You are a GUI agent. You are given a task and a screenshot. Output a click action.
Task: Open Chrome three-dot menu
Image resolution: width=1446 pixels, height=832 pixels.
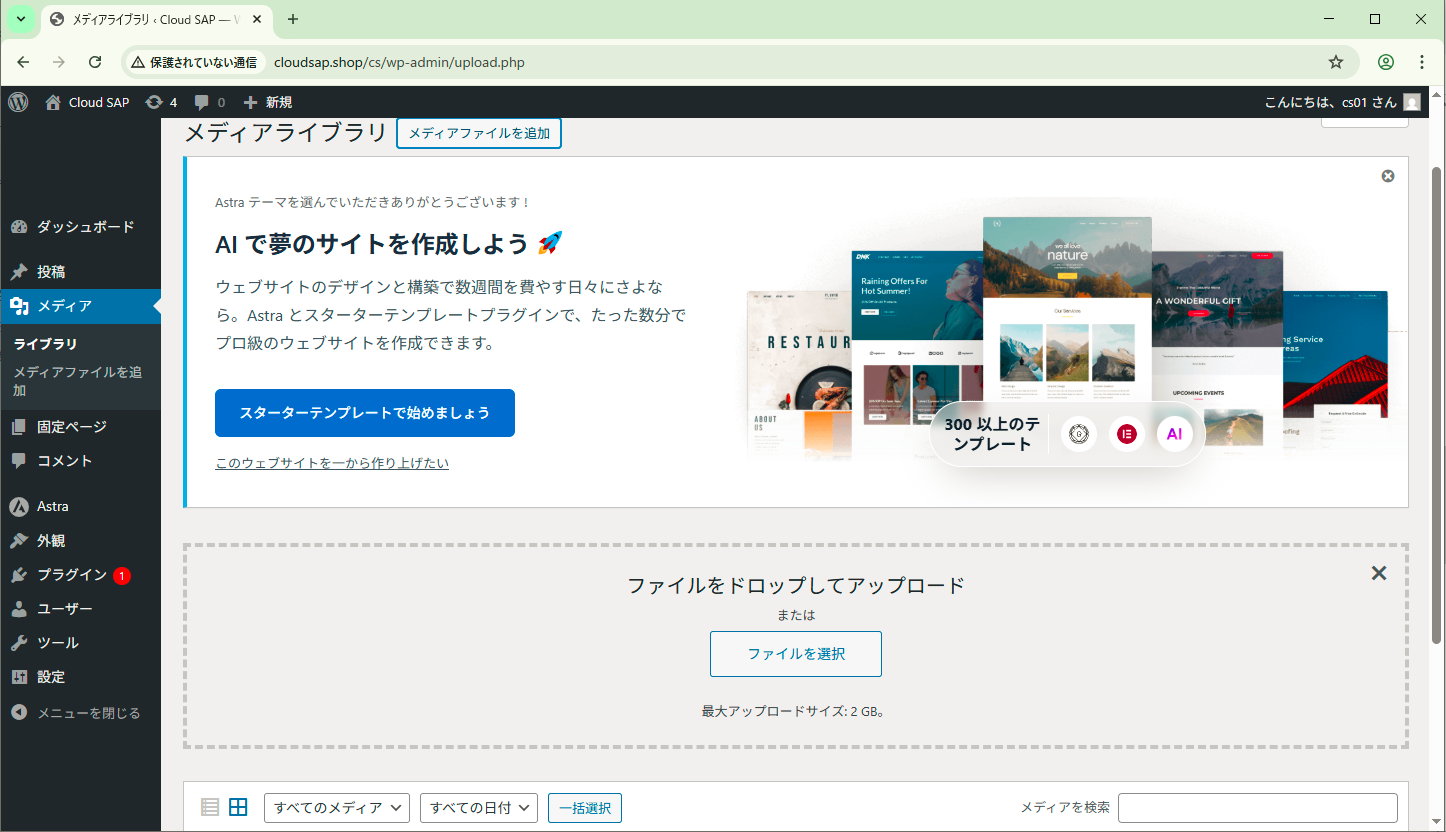pos(1422,62)
